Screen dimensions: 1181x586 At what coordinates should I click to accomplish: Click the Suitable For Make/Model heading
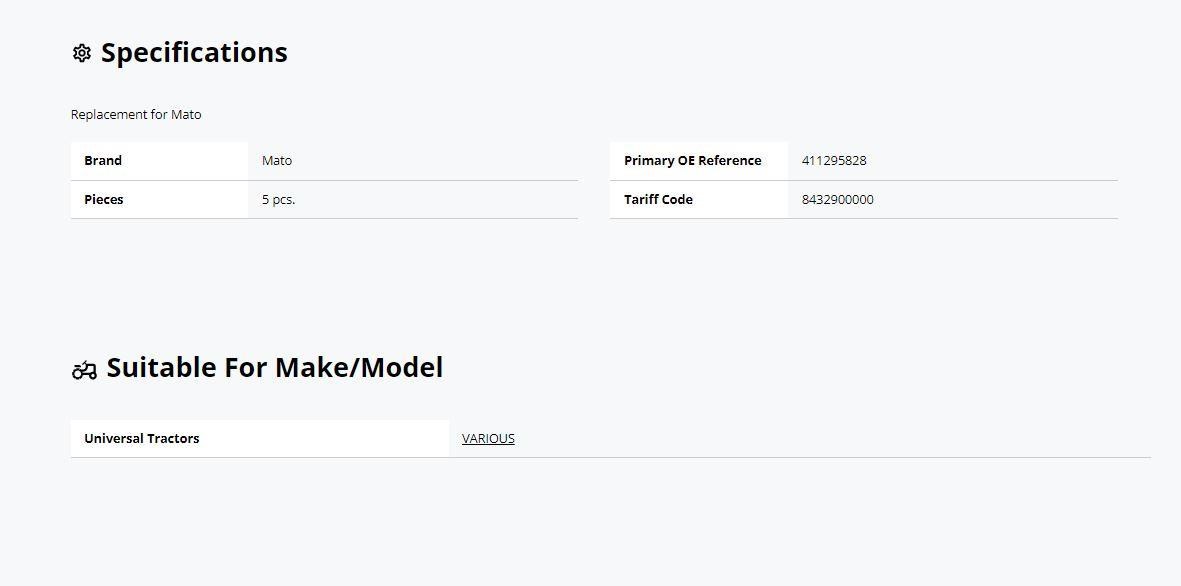[274, 368]
